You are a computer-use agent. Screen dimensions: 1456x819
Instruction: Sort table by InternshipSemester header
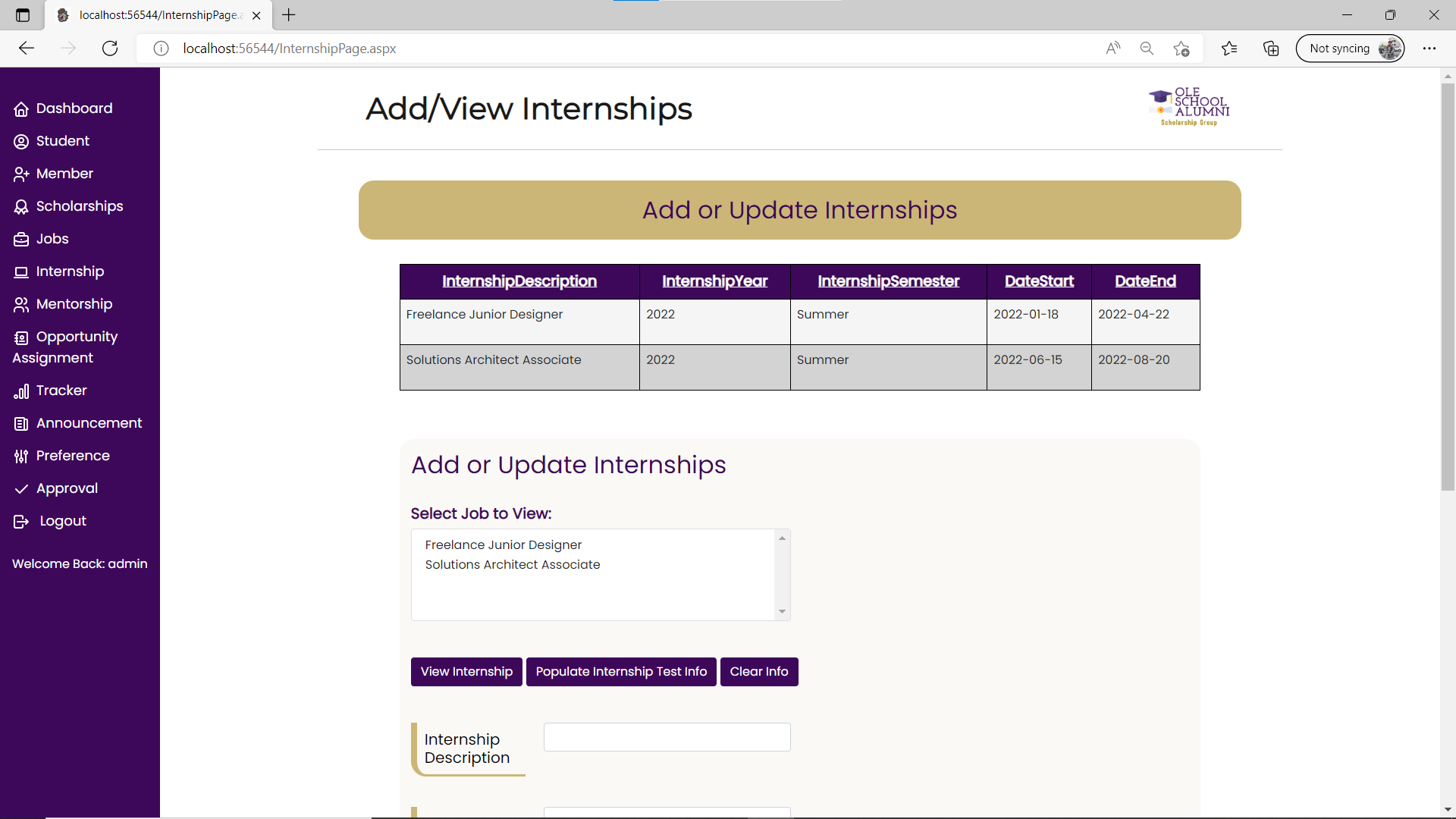pos(888,281)
